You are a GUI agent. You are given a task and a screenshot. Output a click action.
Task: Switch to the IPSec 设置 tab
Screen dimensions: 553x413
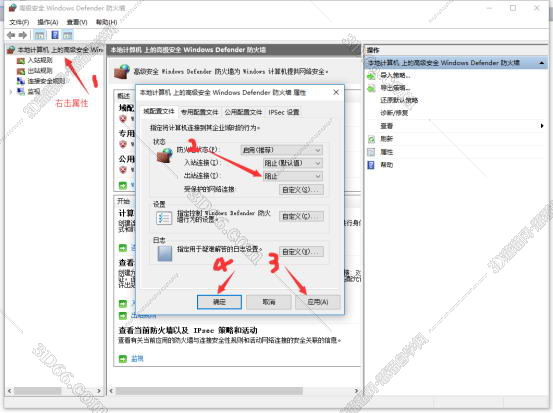284,112
